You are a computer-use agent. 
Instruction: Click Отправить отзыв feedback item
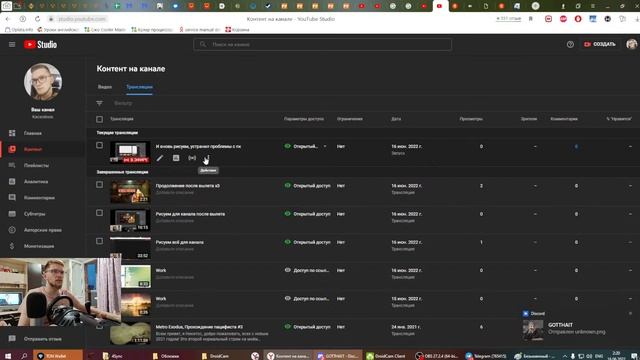43,339
